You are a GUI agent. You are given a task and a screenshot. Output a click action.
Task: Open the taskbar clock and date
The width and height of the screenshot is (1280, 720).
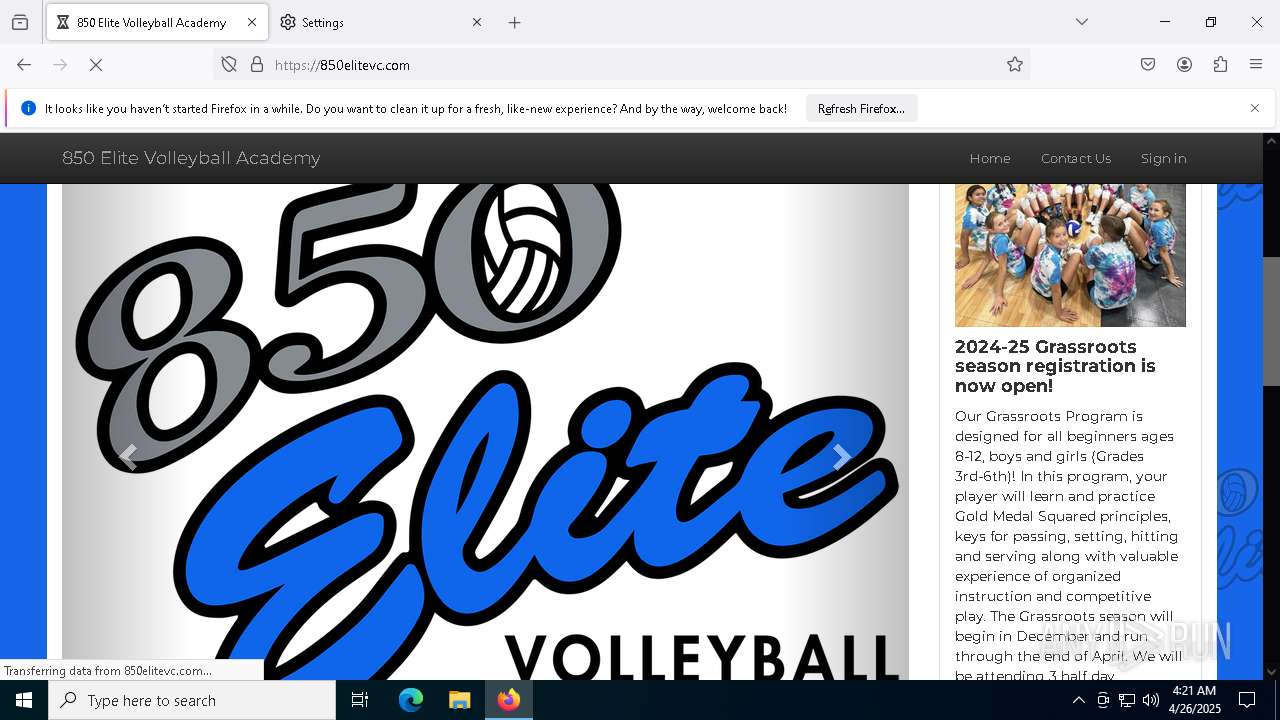(x=1193, y=700)
